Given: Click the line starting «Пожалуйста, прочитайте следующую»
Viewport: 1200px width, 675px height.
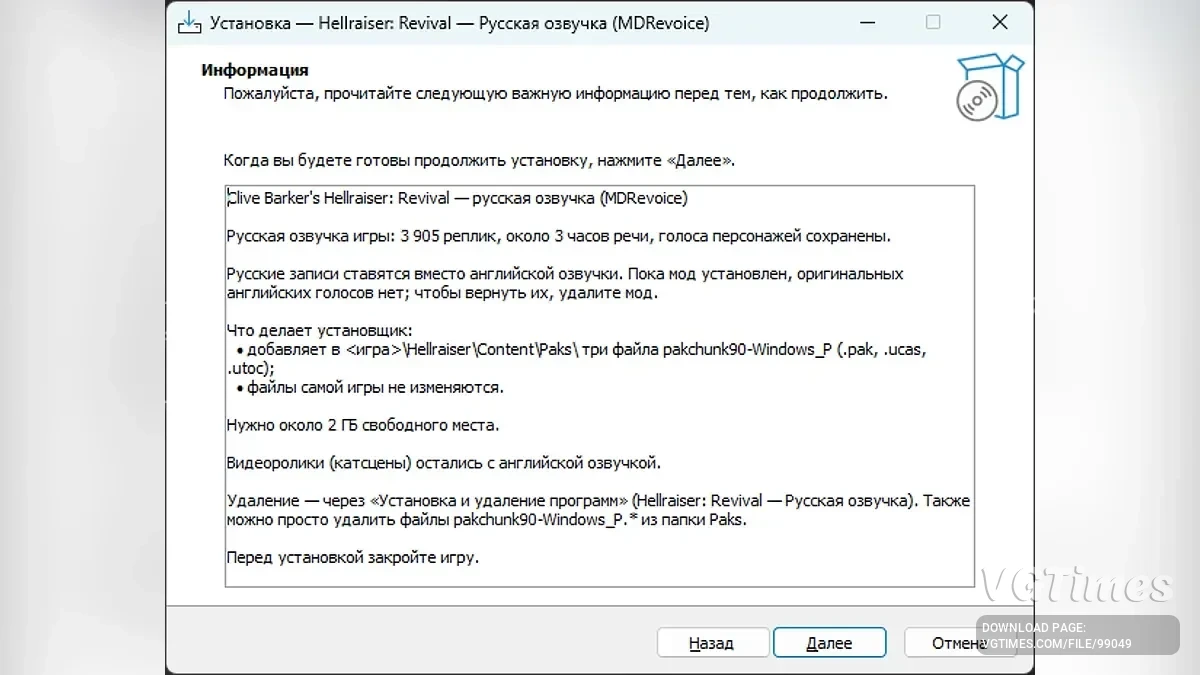Looking at the screenshot, I should click(x=556, y=95).
